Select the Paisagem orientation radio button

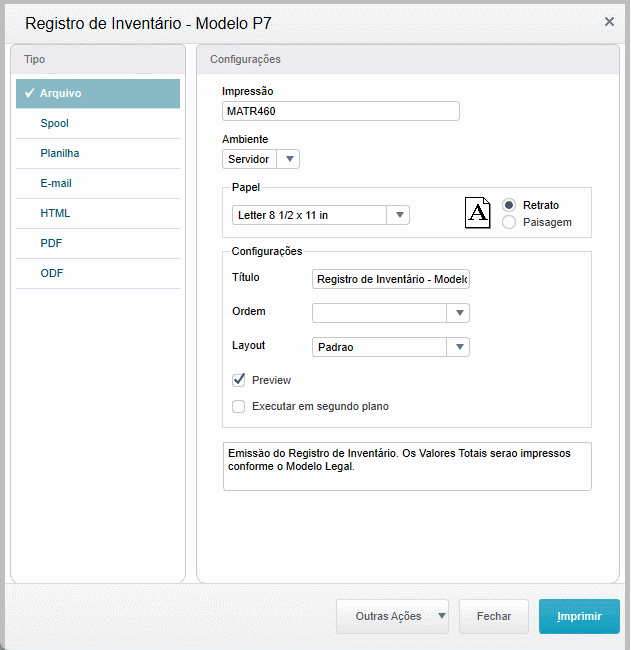[x=509, y=222]
